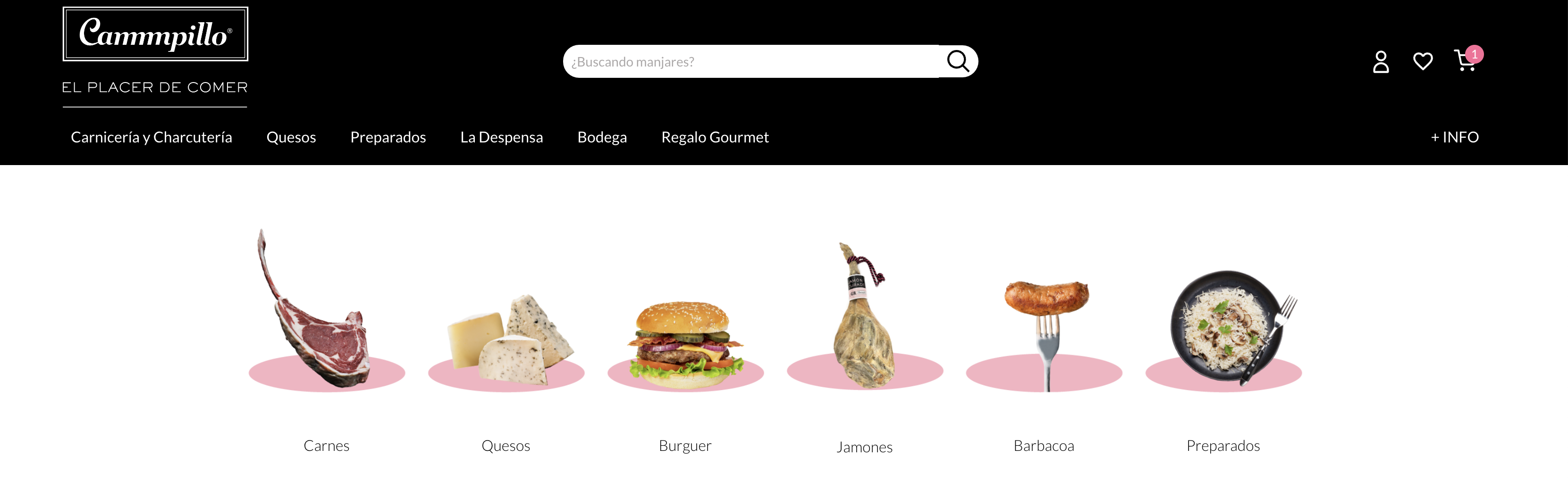Focus the ¿Buscando manjares? search field

(752, 61)
